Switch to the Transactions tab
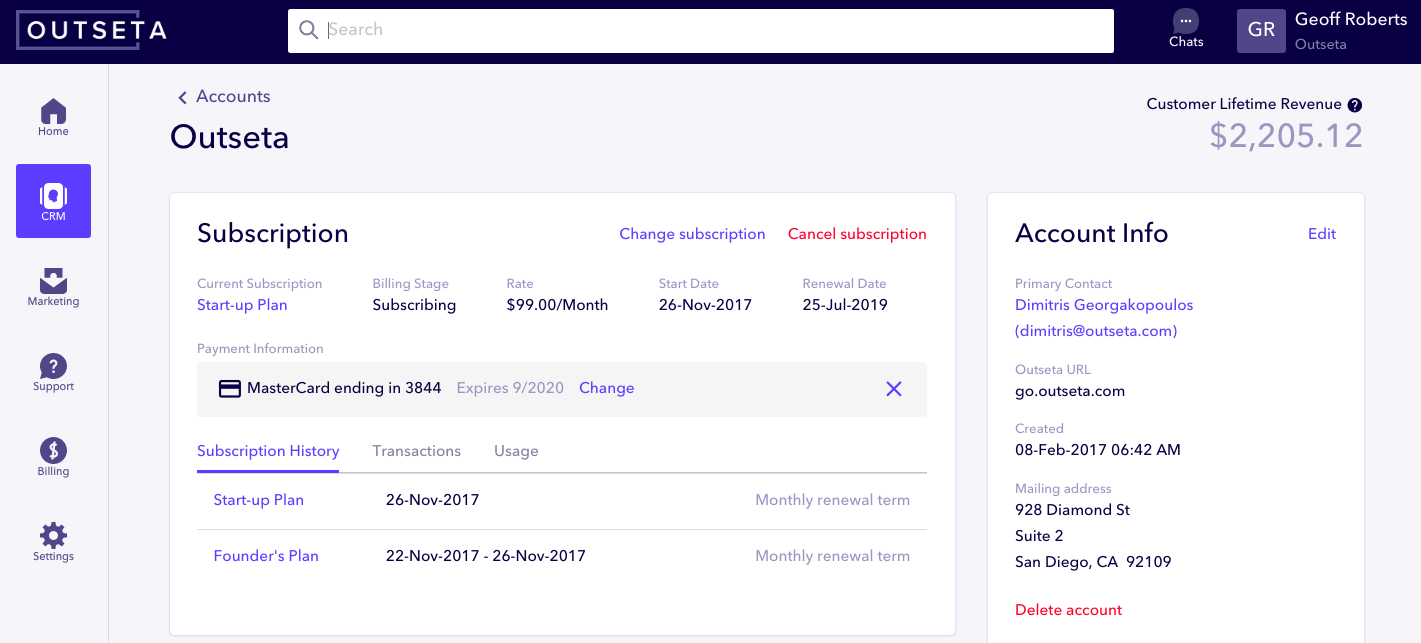Image resolution: width=1421 pixels, height=643 pixels. pyautogui.click(x=416, y=451)
